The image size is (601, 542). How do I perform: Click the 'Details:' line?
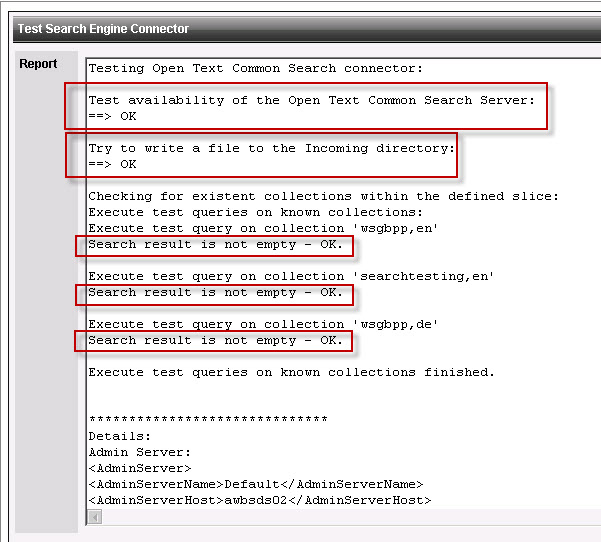120,436
